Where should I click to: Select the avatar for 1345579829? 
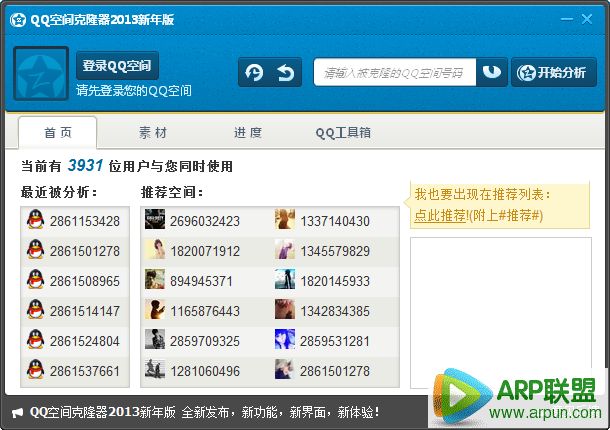tap(285, 249)
